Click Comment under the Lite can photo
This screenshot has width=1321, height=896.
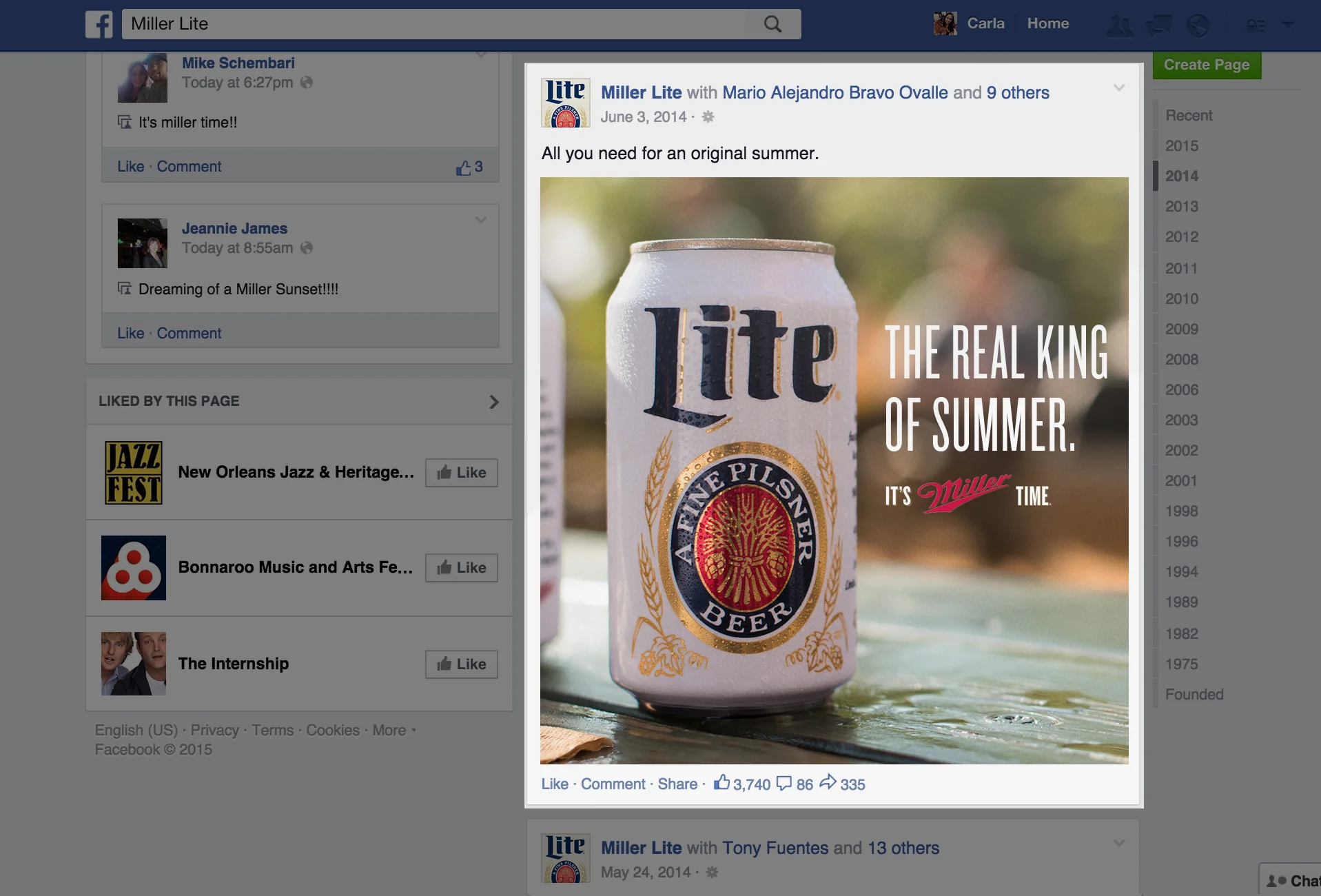coord(613,784)
